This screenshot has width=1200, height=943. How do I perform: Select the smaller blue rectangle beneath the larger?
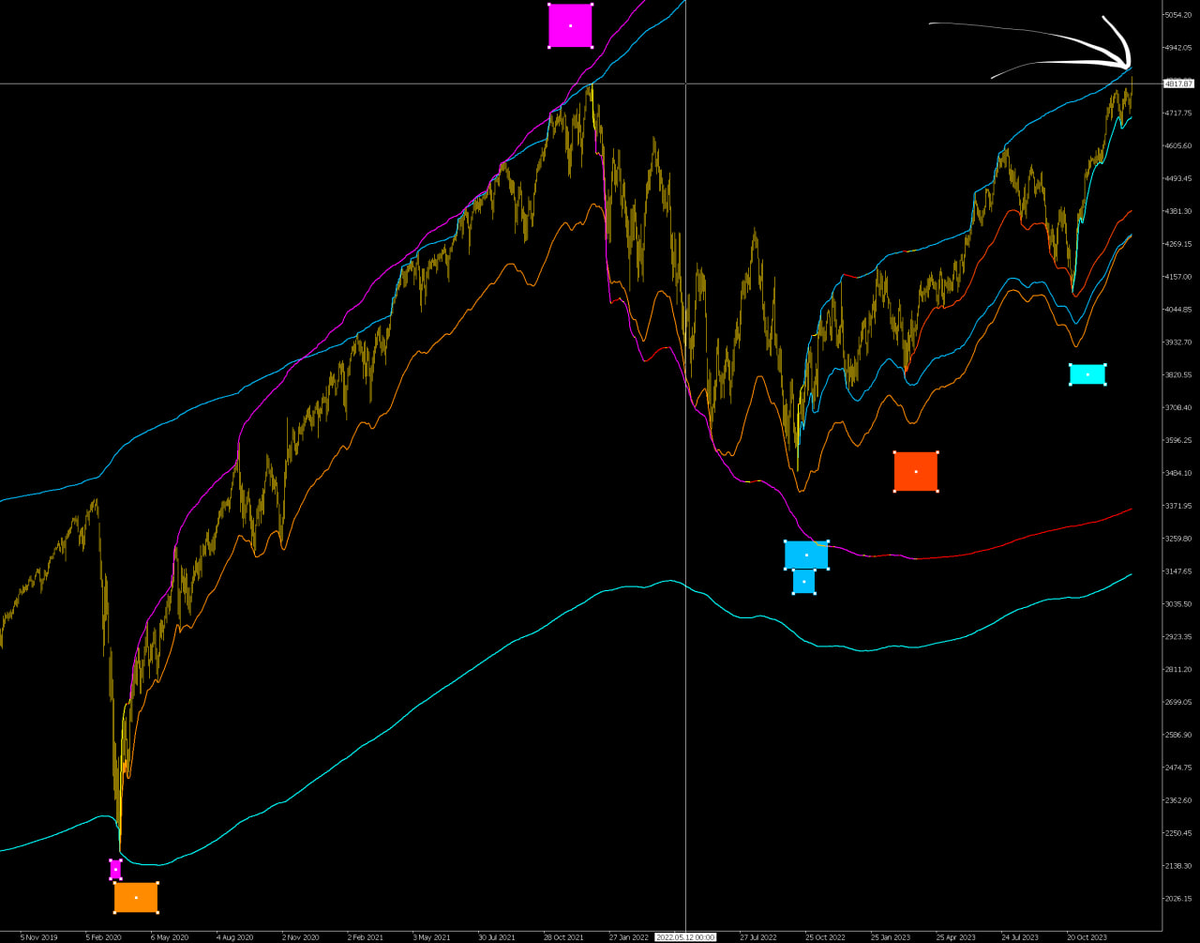point(804,581)
